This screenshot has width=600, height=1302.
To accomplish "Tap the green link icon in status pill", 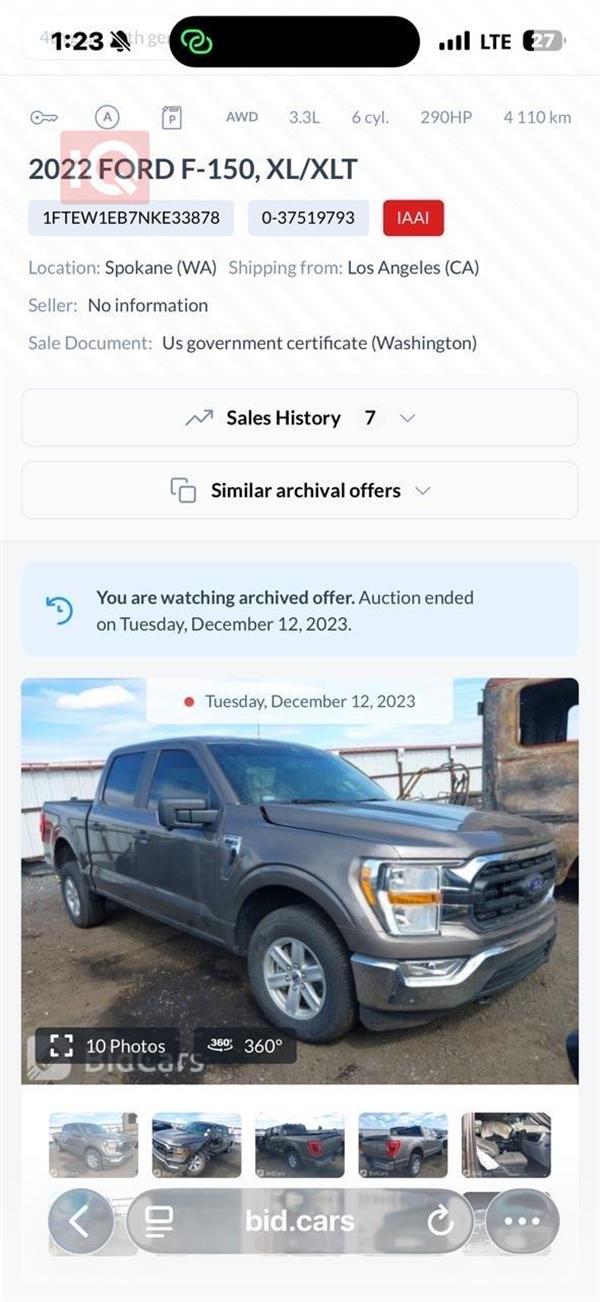I will (x=197, y=42).
